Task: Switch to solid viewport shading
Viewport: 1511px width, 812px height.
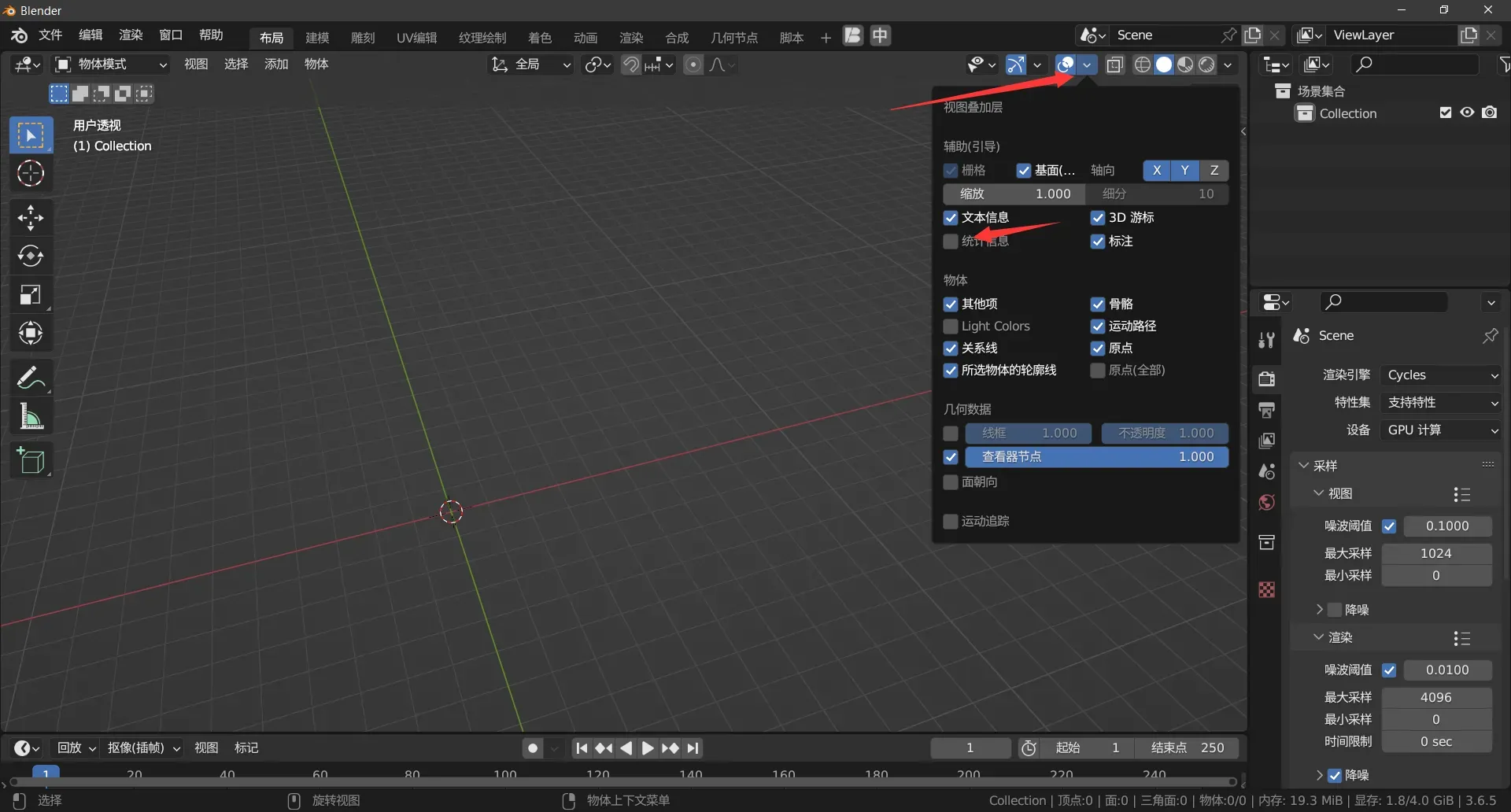Action: (1164, 65)
